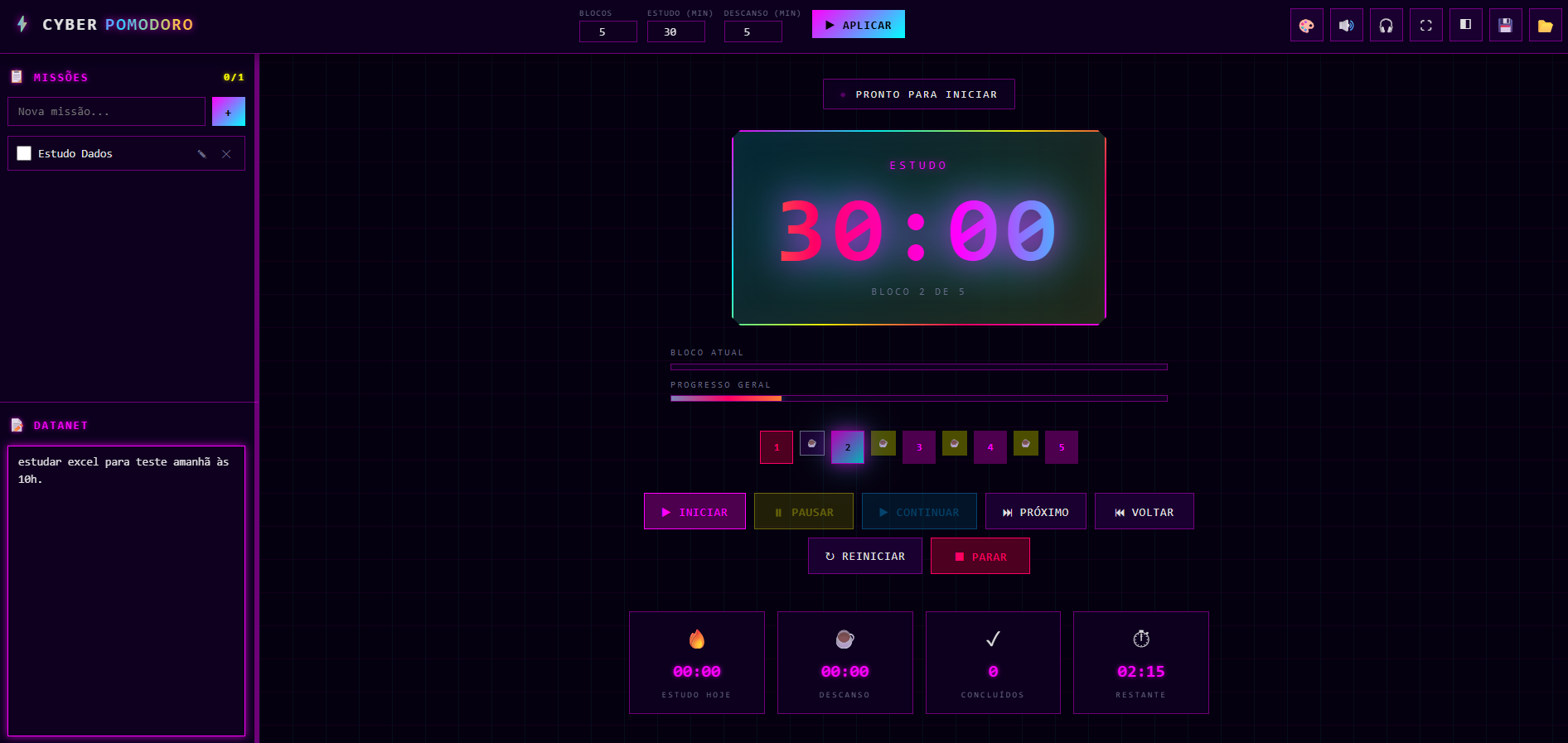Select study block 5 marker

[1062, 447]
